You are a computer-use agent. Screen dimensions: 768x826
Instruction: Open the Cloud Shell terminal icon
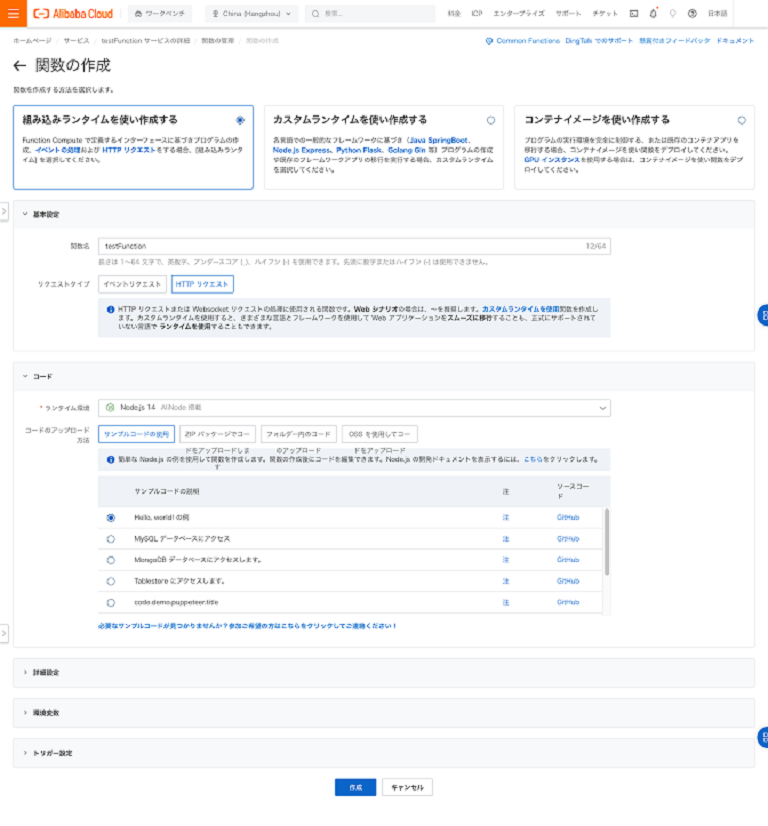(x=634, y=14)
